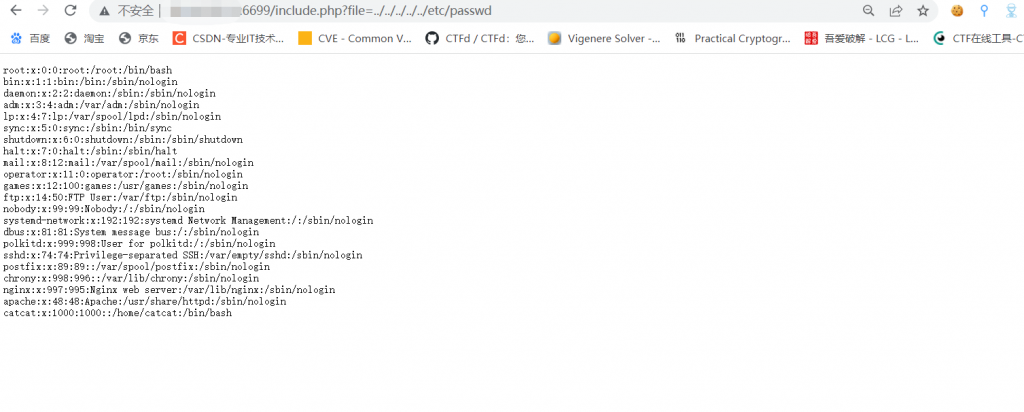This screenshot has height=412, width=1024.
Task: Open the 百度 bookmark
Action: [30, 39]
